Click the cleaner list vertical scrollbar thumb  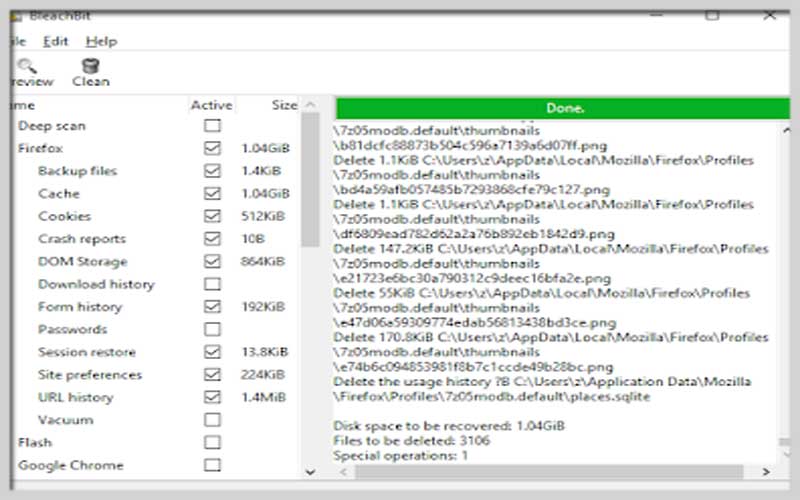(310, 180)
